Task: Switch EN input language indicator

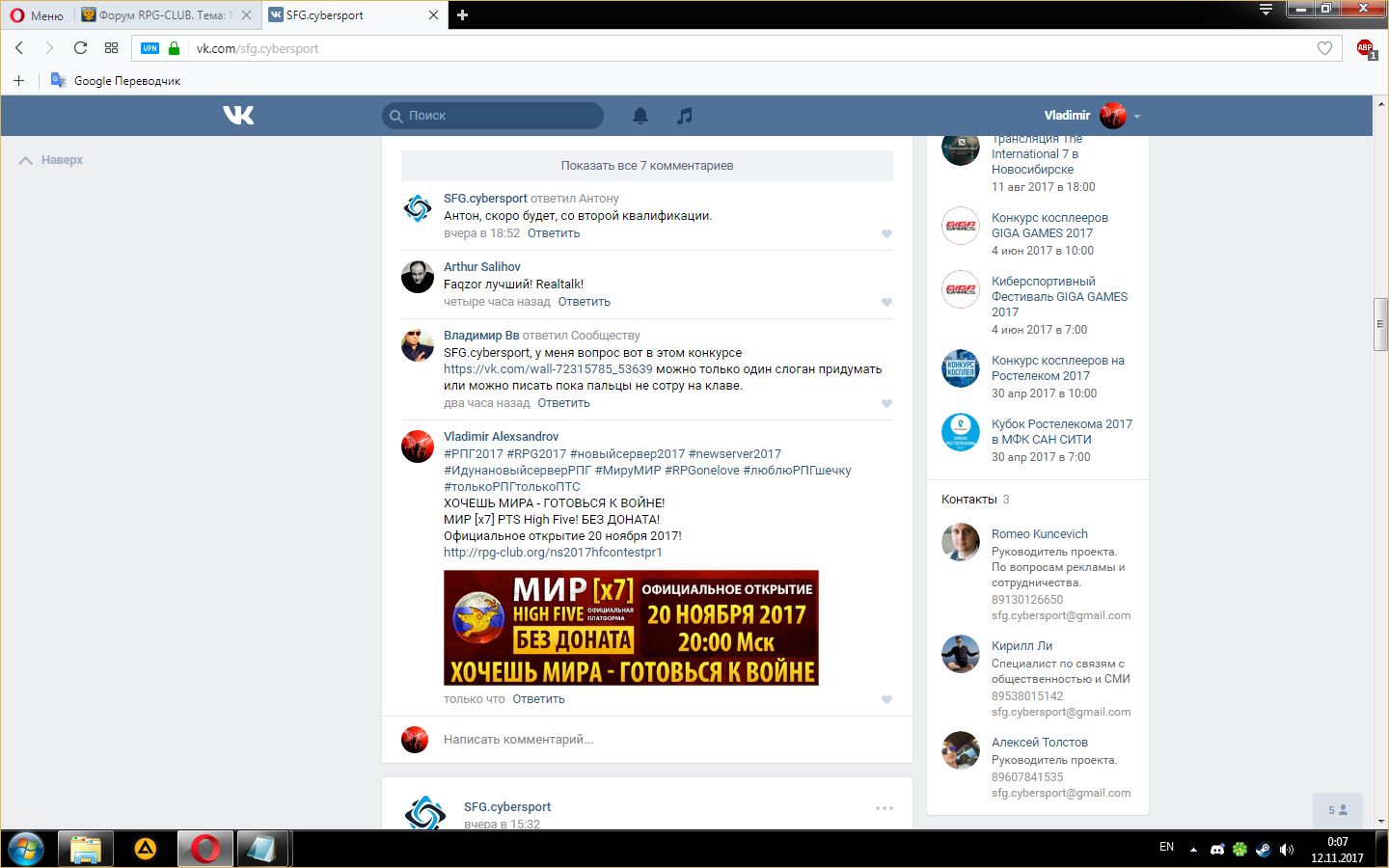Action: click(x=1166, y=847)
